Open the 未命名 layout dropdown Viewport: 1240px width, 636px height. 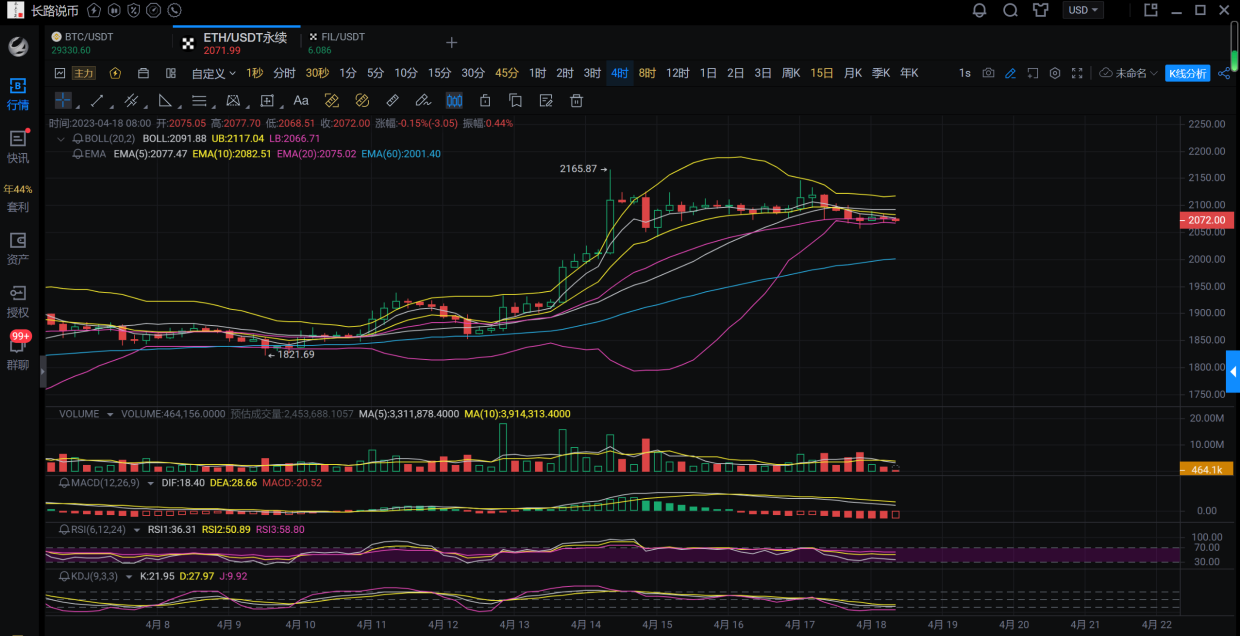pos(1128,73)
